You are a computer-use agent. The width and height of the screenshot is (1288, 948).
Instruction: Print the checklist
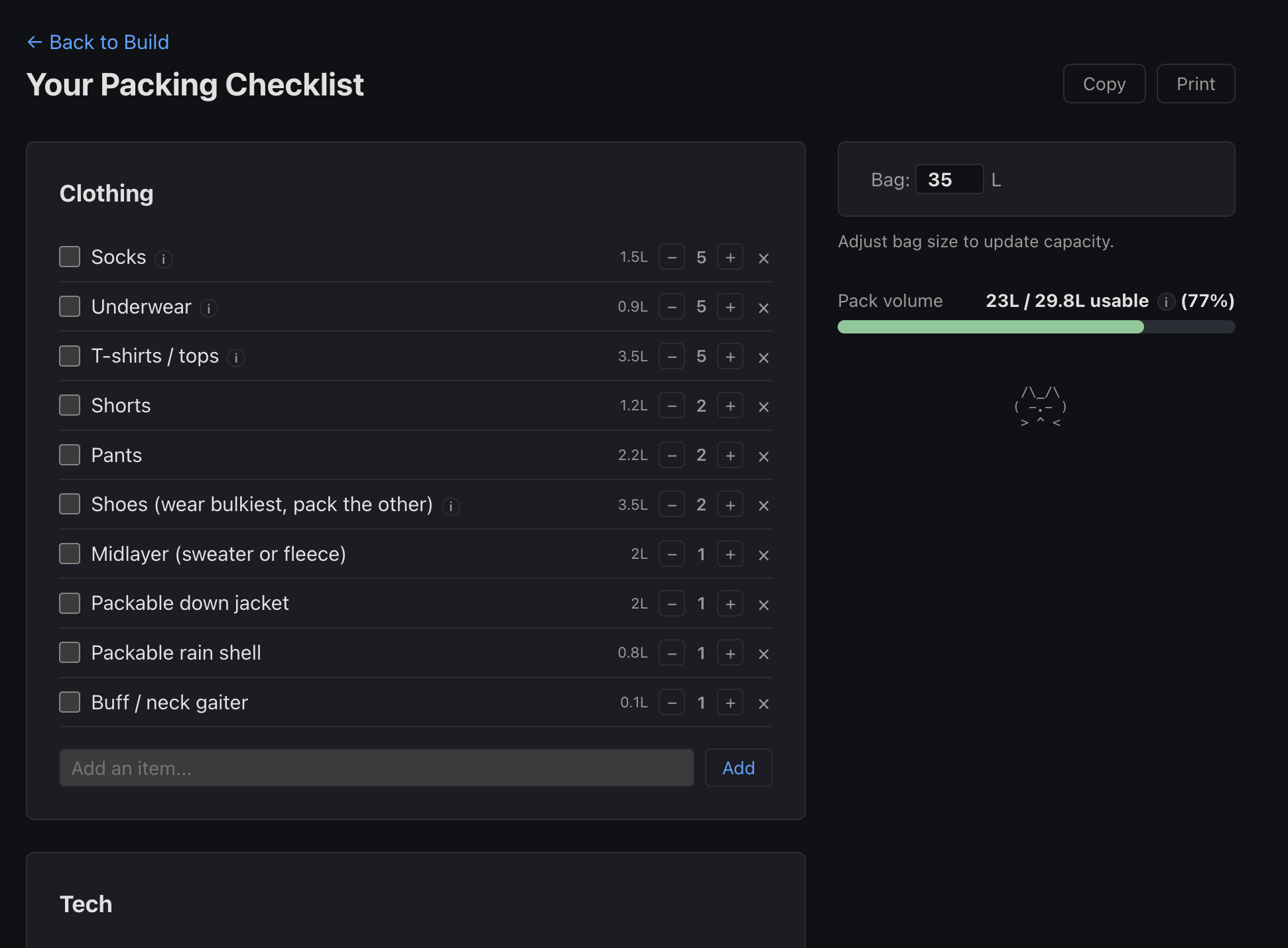(1195, 84)
